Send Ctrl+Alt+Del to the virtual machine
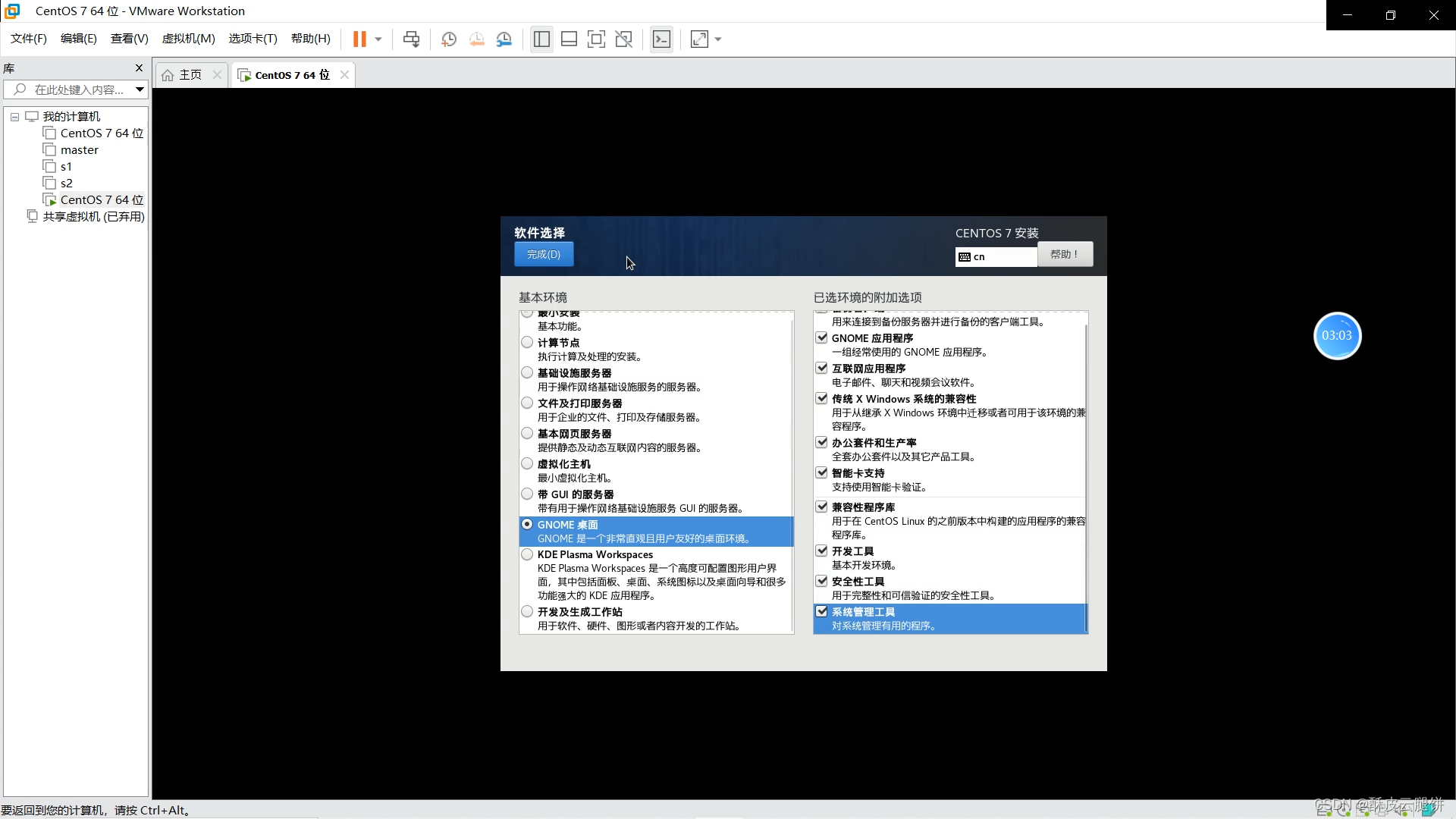The height and width of the screenshot is (819, 1456). (412, 39)
